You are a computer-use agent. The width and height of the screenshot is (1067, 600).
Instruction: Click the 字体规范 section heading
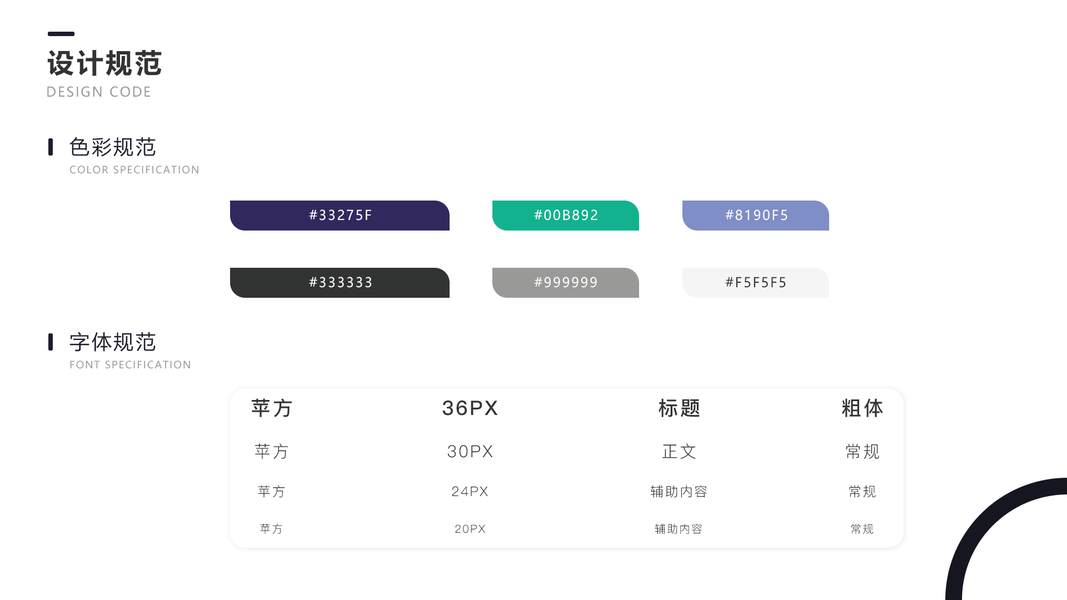(x=112, y=342)
